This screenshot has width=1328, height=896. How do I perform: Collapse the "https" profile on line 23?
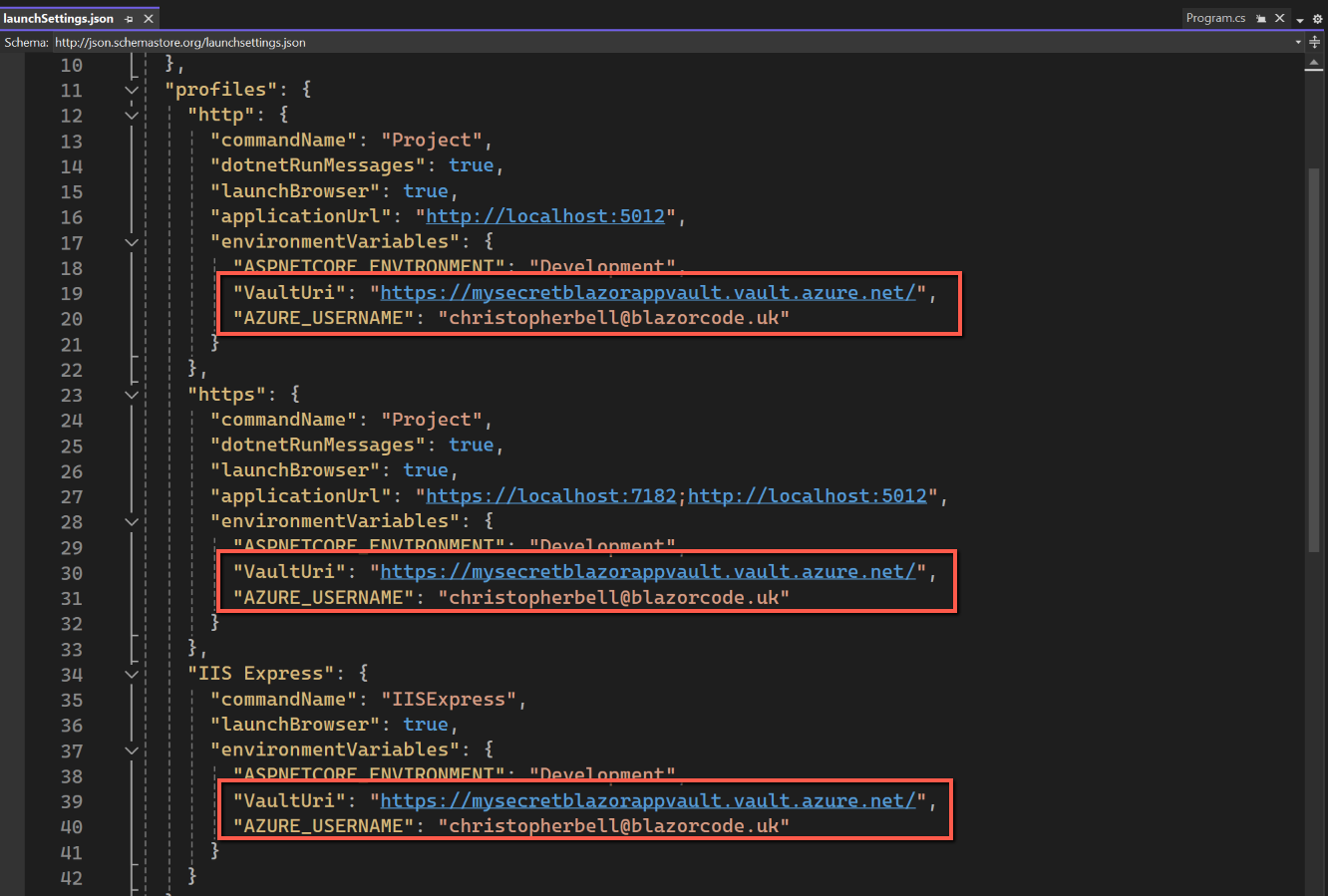pos(132,395)
